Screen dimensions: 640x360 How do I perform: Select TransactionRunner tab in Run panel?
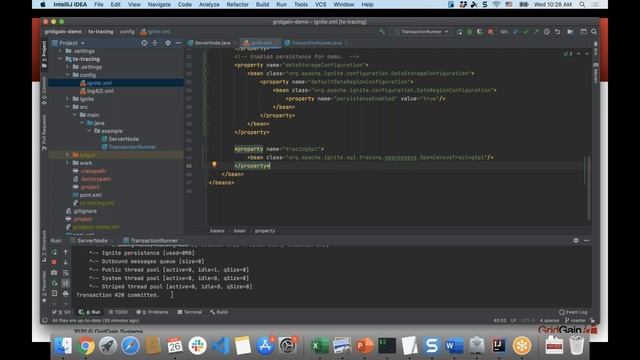point(151,241)
